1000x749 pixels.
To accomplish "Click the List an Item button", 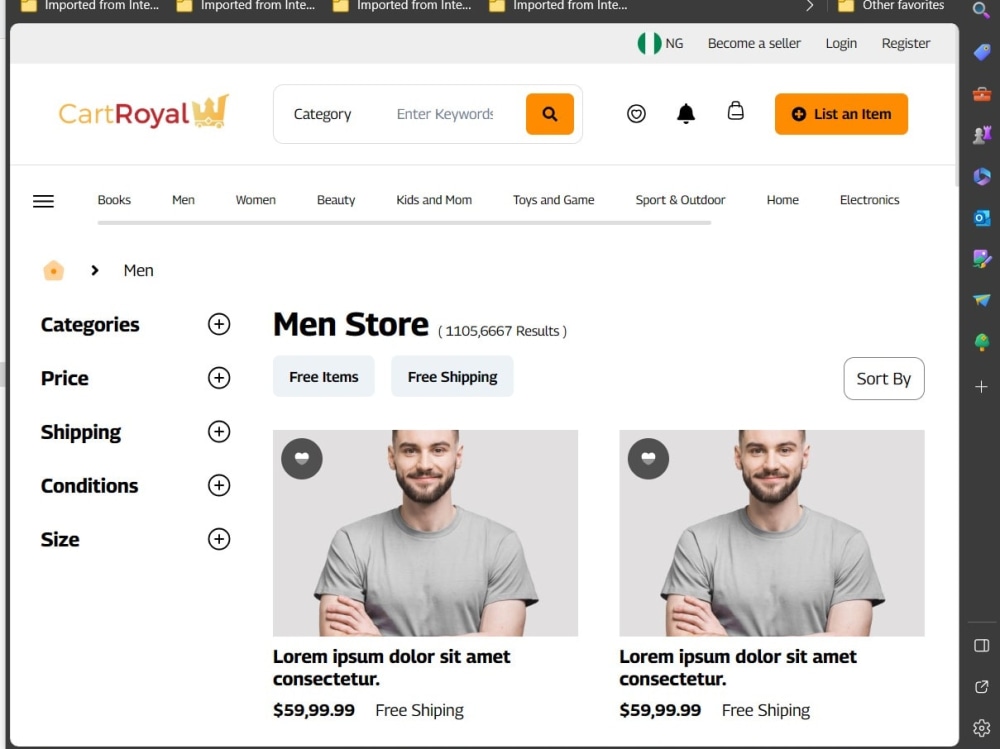I will point(841,114).
